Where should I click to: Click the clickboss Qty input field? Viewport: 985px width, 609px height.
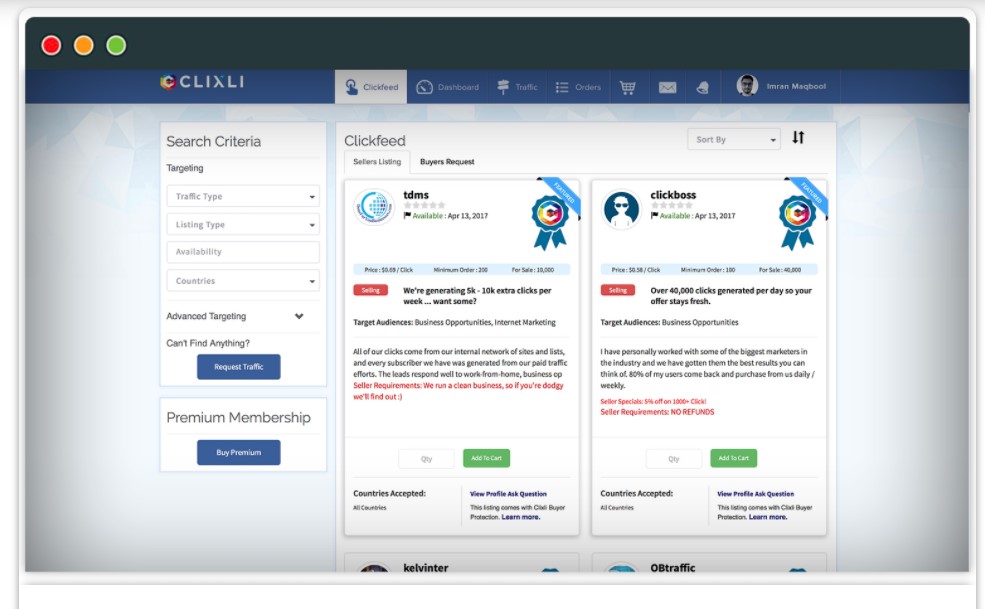pos(673,459)
